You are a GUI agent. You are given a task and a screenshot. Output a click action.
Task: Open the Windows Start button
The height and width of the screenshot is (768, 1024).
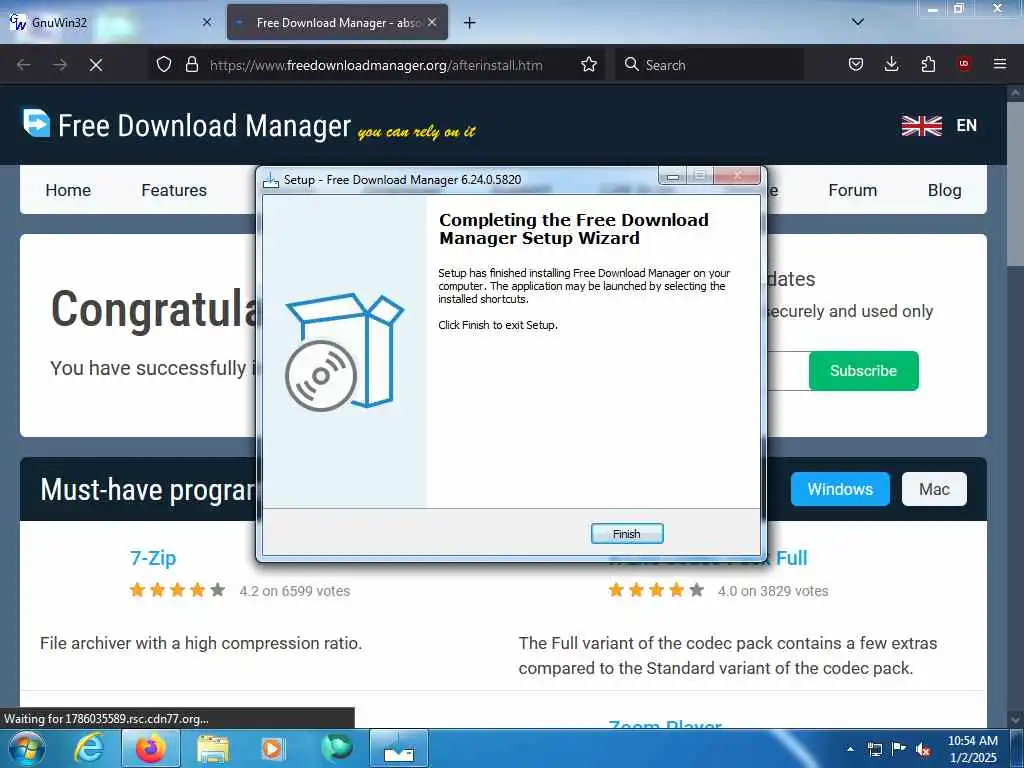(27, 748)
